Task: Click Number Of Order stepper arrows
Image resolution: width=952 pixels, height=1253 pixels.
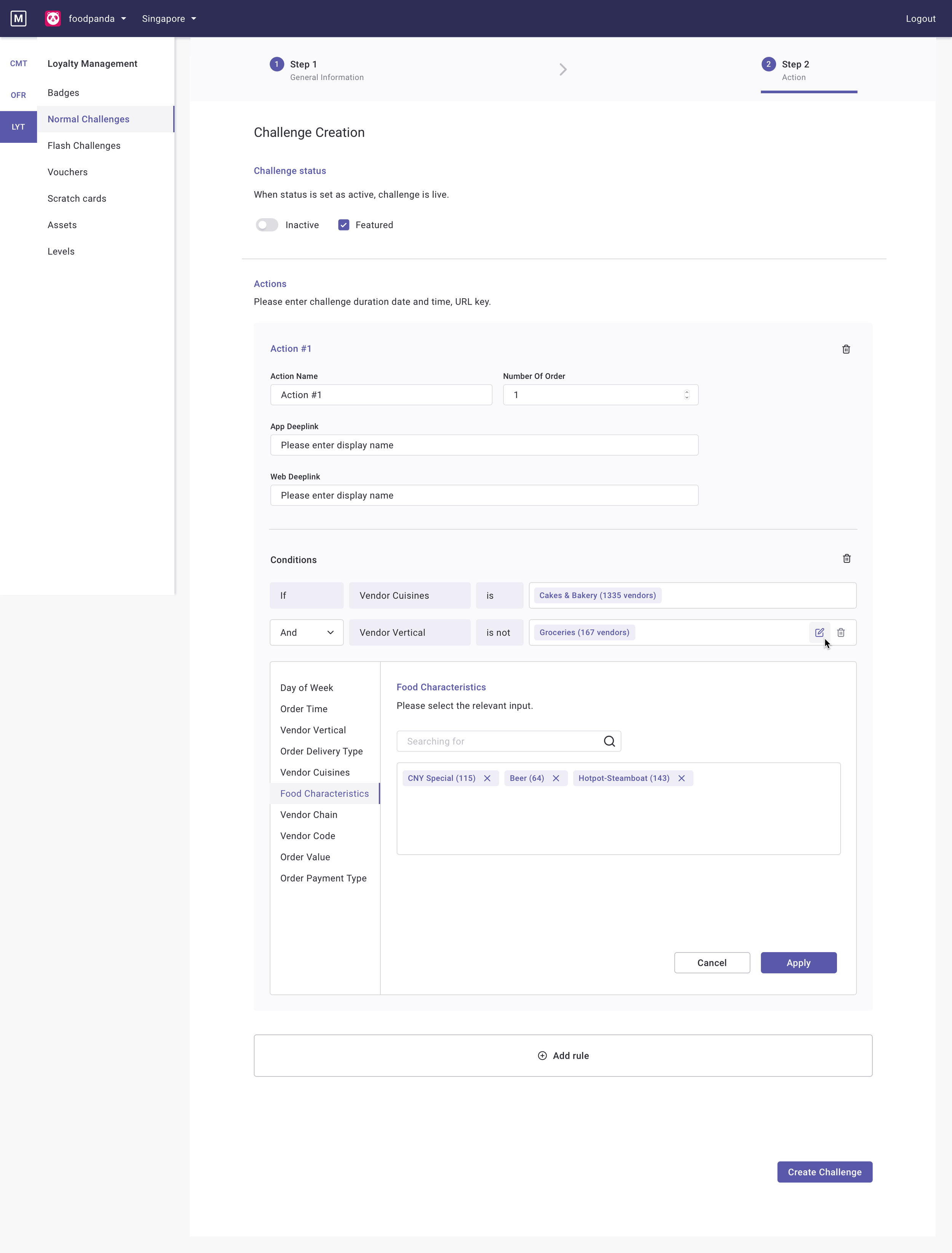Action: (686, 395)
